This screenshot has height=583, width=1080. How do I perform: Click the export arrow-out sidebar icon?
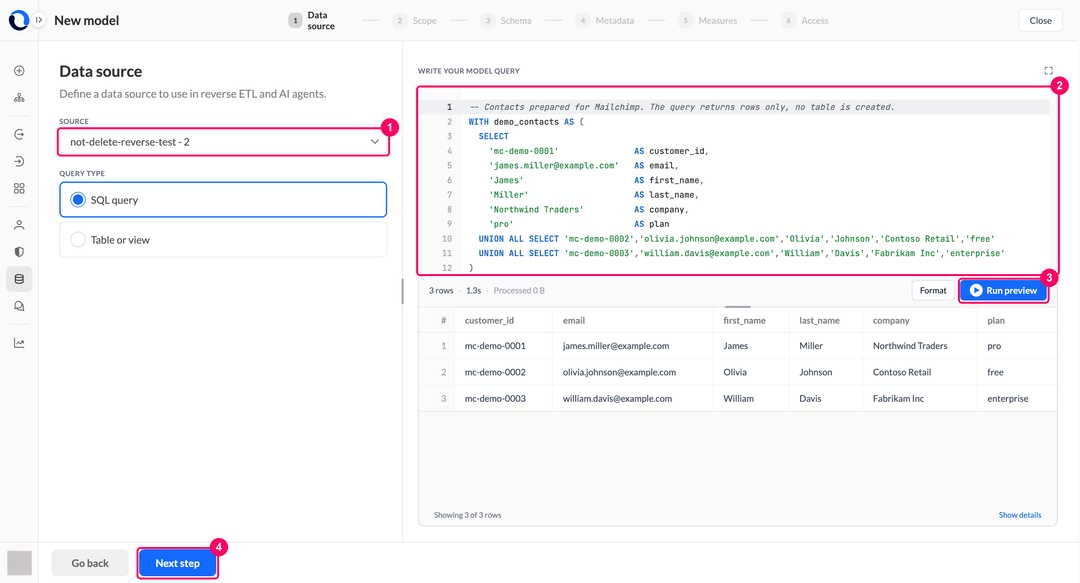tap(19, 134)
